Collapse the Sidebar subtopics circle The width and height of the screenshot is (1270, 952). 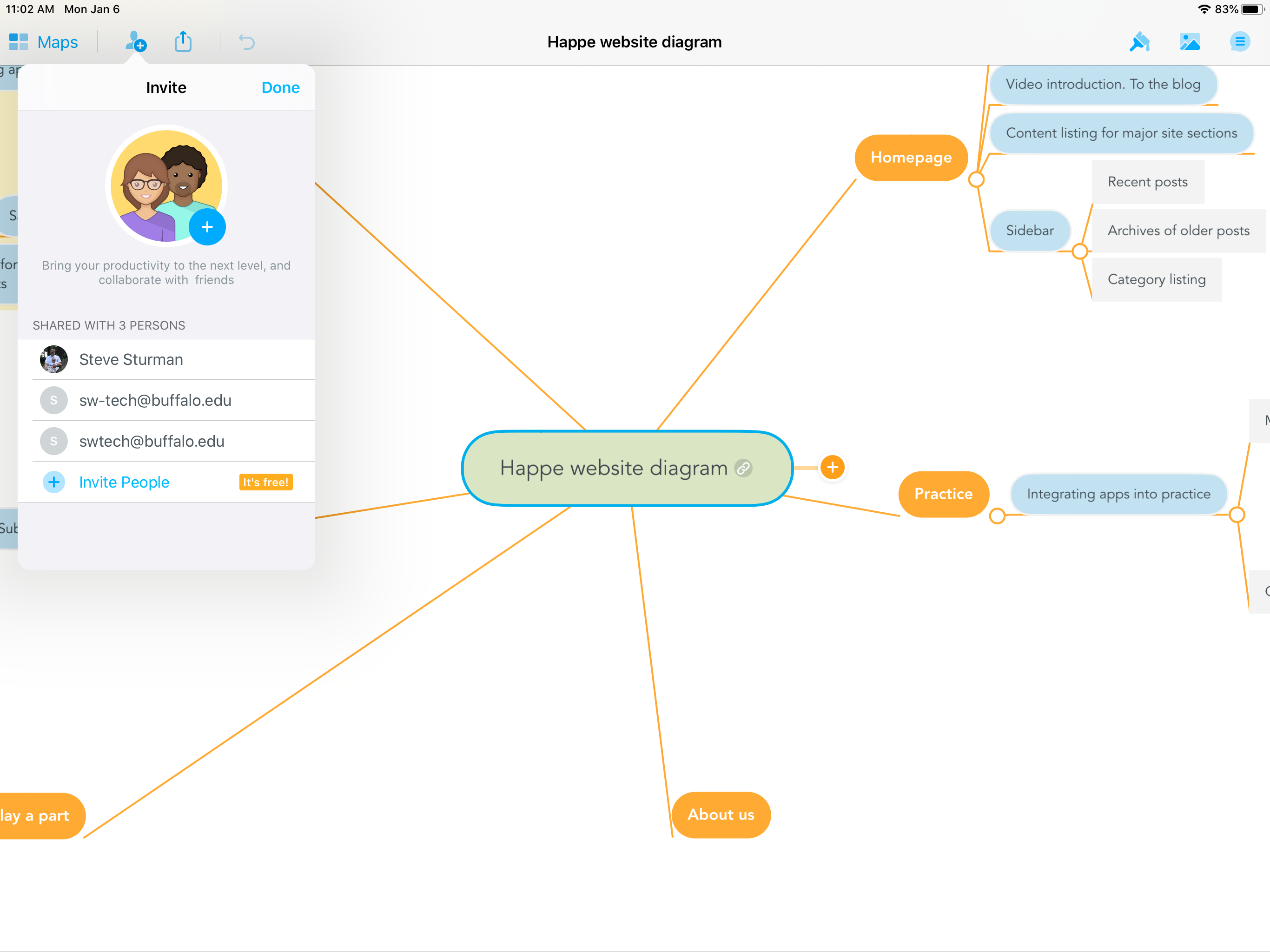pos(1079,251)
